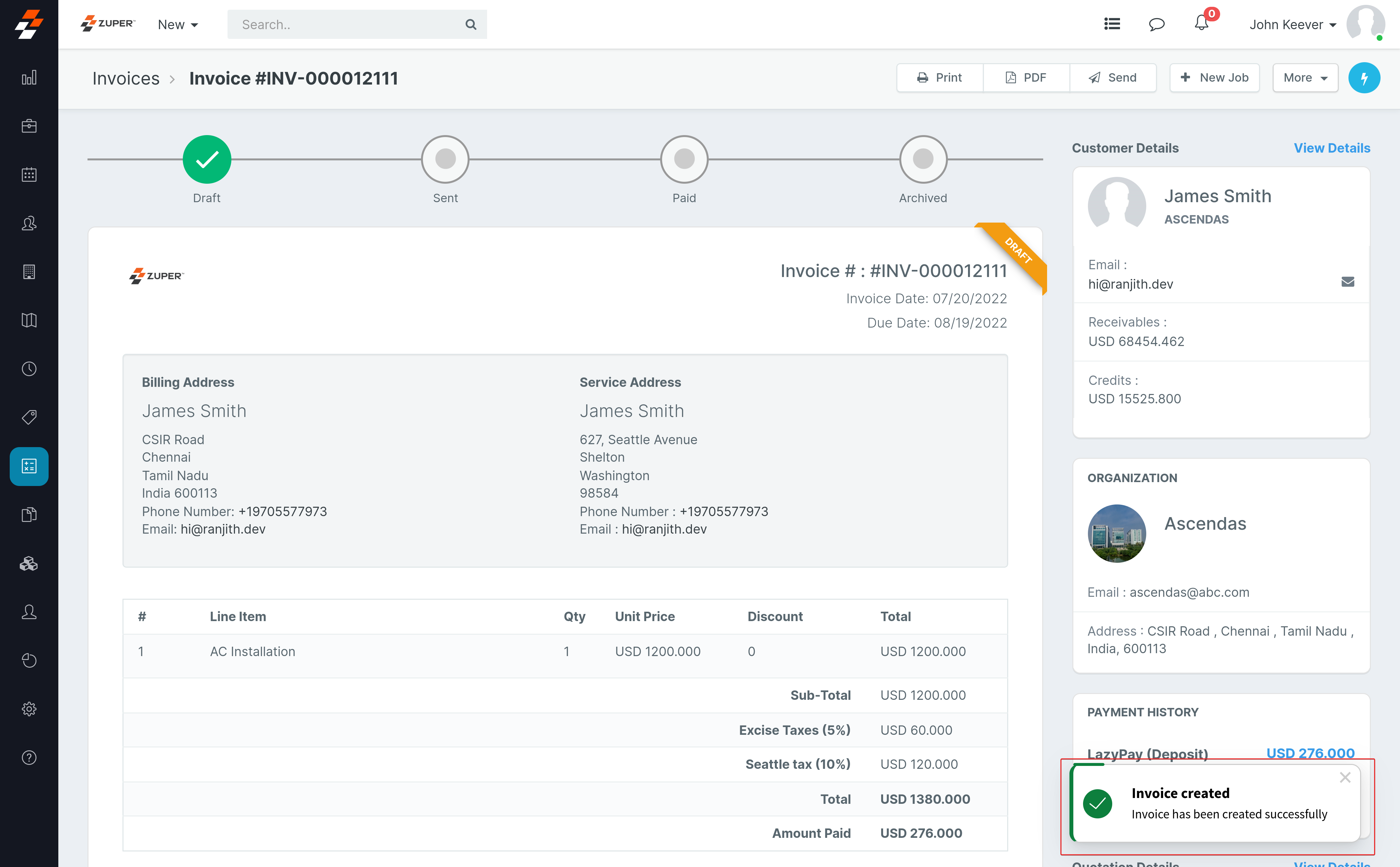Open the dashboard chart icon in sidebar
This screenshot has height=867, width=1400.
point(29,77)
